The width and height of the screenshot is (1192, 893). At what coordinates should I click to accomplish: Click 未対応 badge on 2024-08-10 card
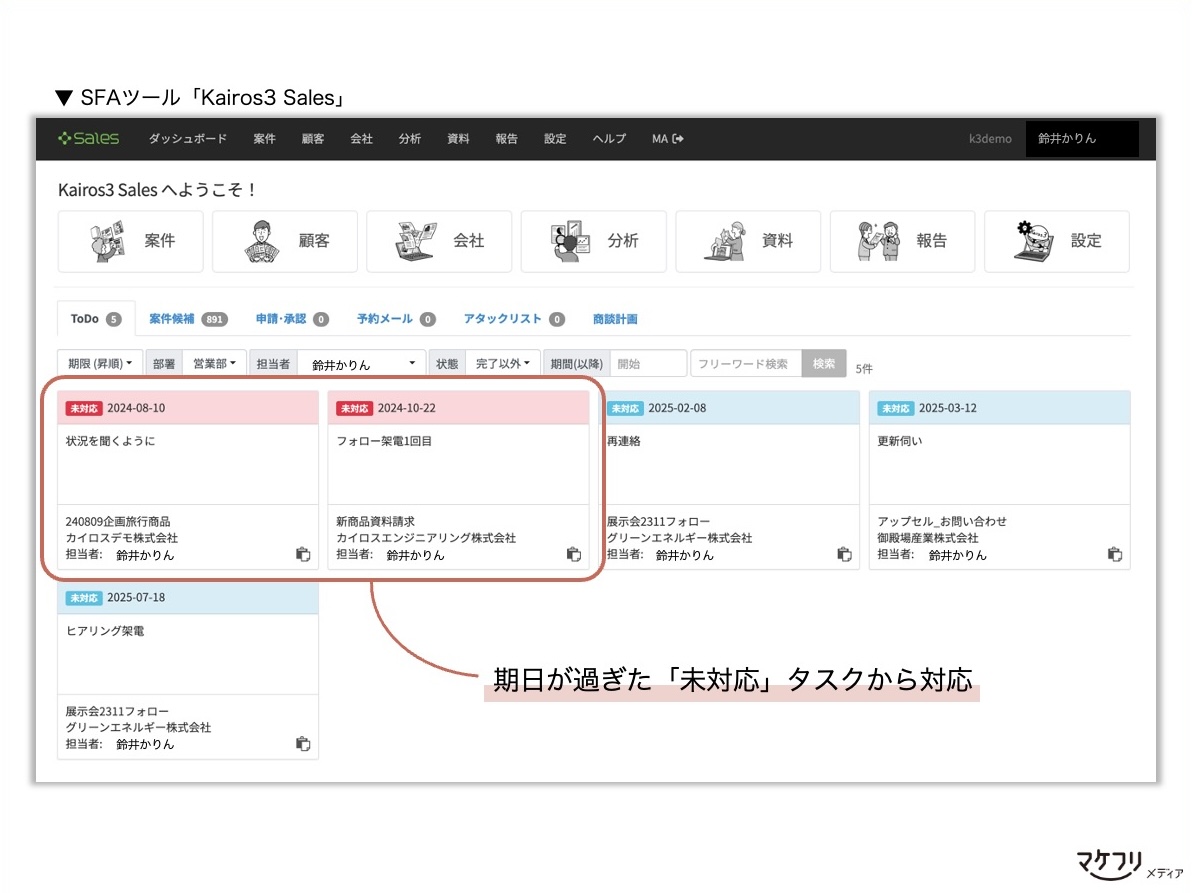[x=84, y=408]
